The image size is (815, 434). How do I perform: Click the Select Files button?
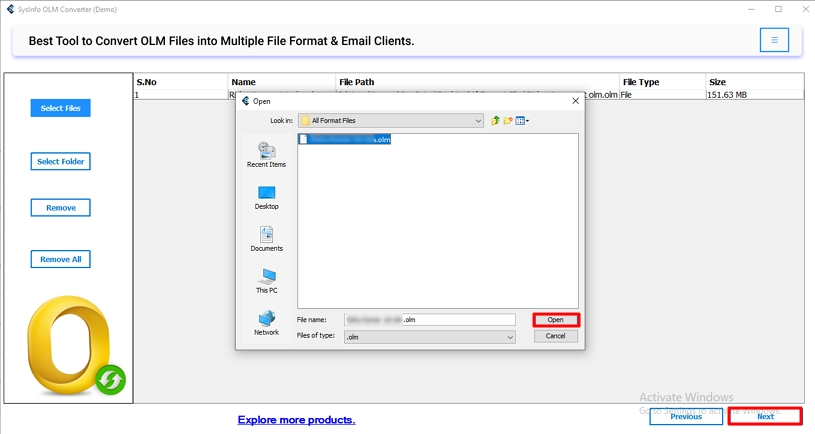(x=60, y=108)
